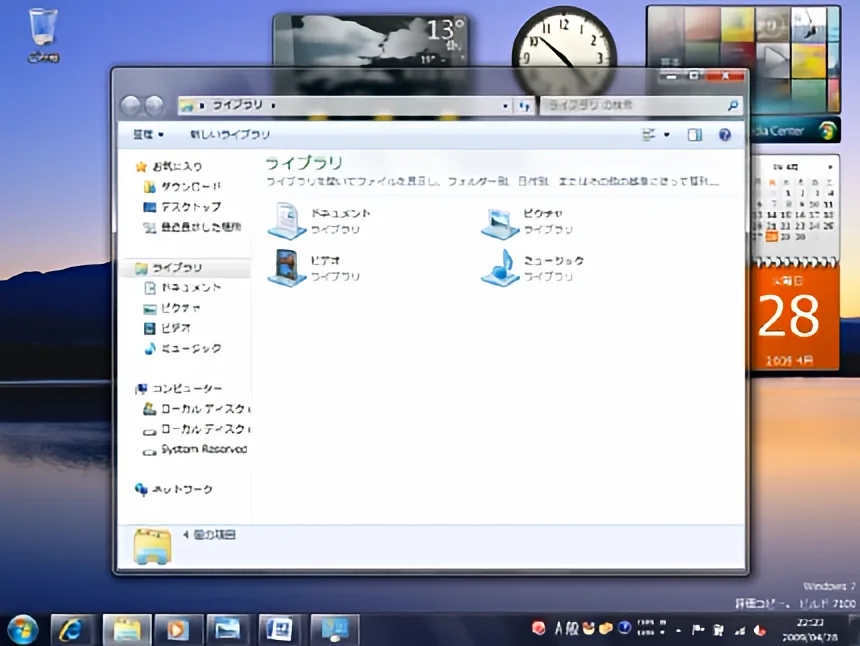Click the 新しいライブラリ toolbar button
The width and height of the screenshot is (860, 646).
pyautogui.click(x=230, y=135)
